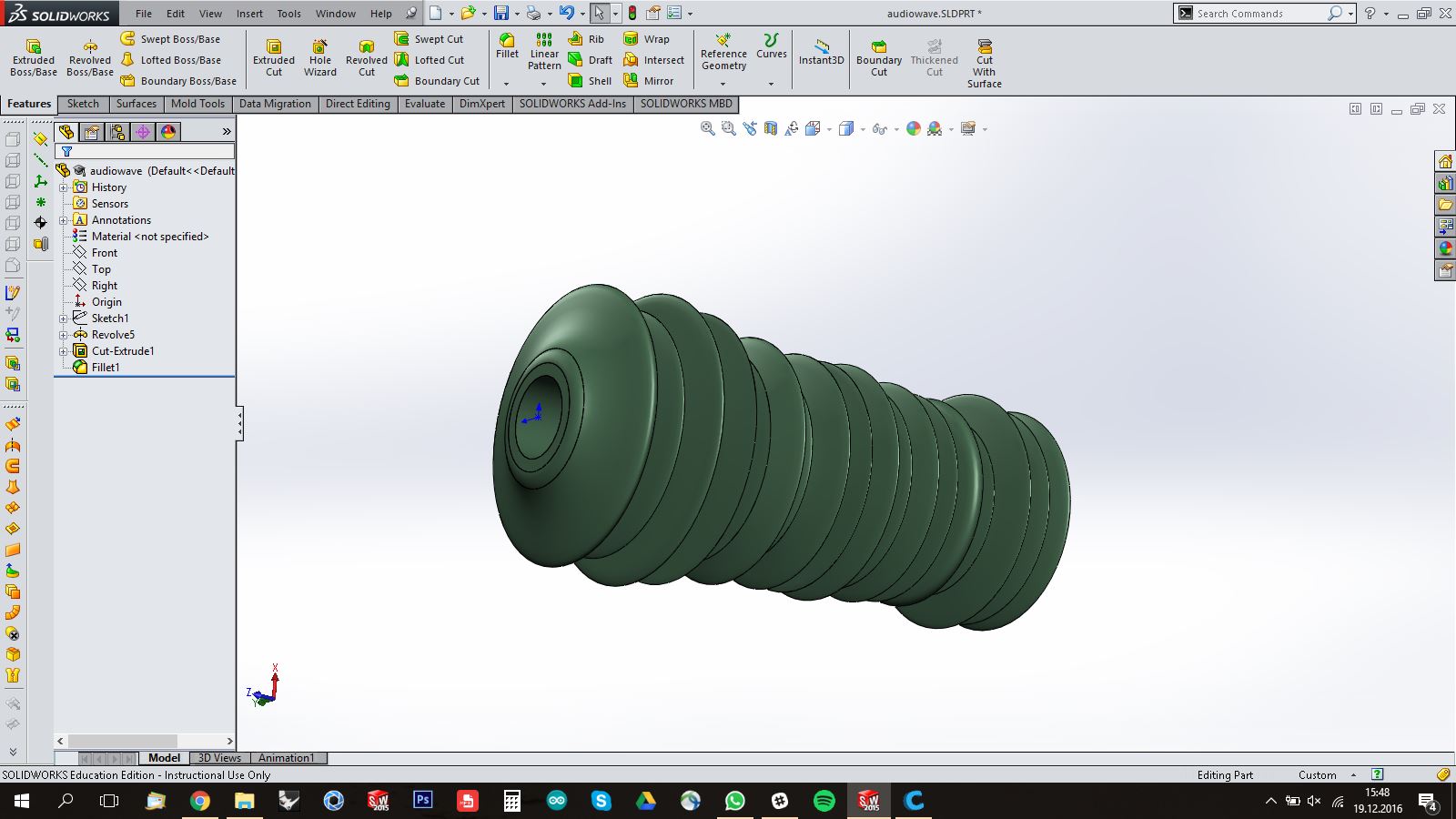Choose the Lofted Boss/Base tool
Screen dimensions: 1456x819
[x=171, y=60]
